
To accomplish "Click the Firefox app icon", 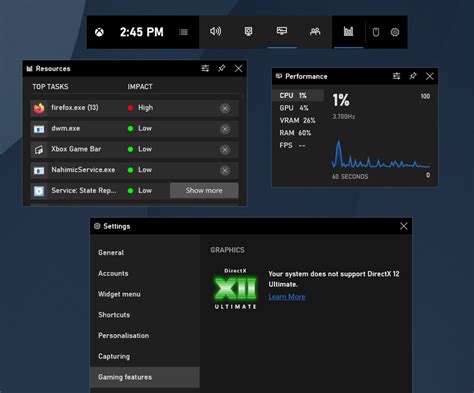I will pos(39,108).
